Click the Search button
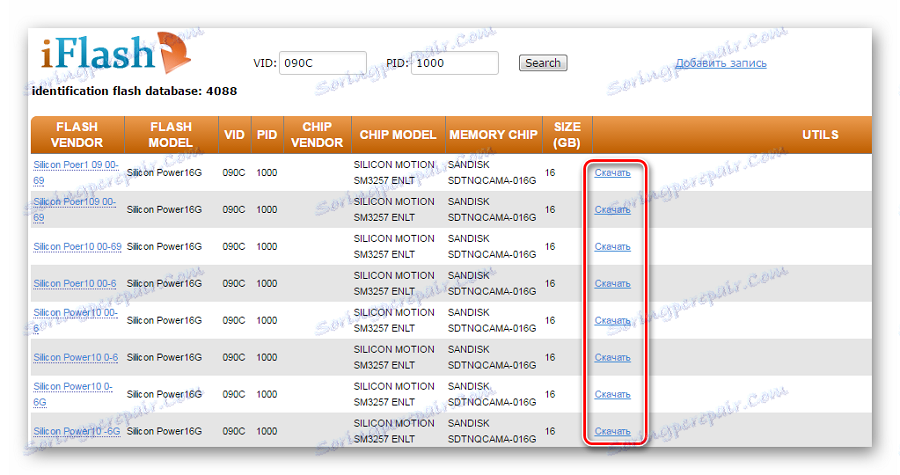Viewport: 900px width, 475px height. point(542,63)
